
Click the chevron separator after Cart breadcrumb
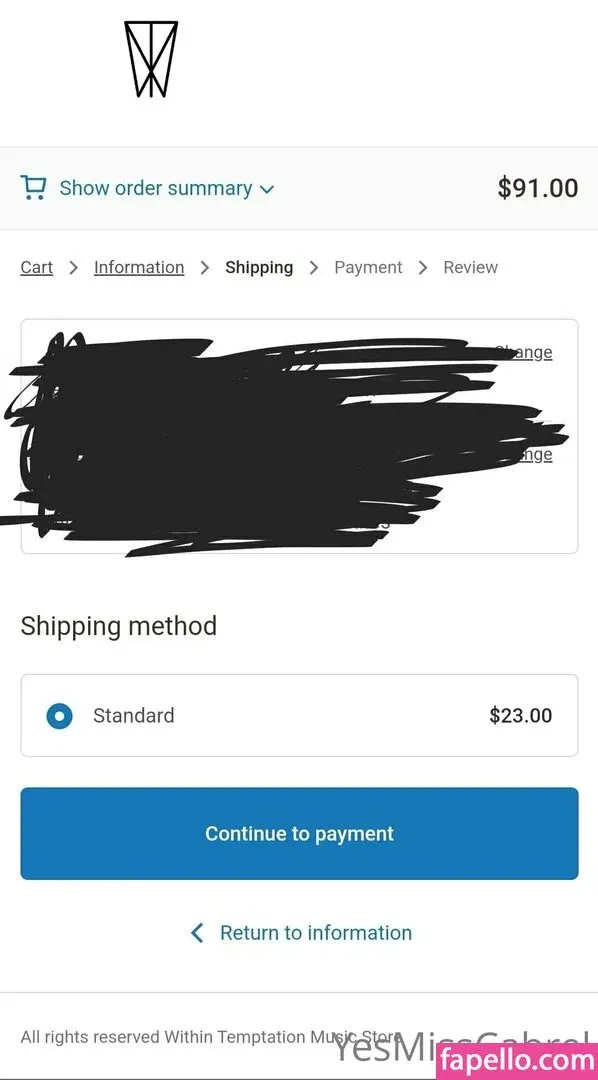(x=74, y=268)
